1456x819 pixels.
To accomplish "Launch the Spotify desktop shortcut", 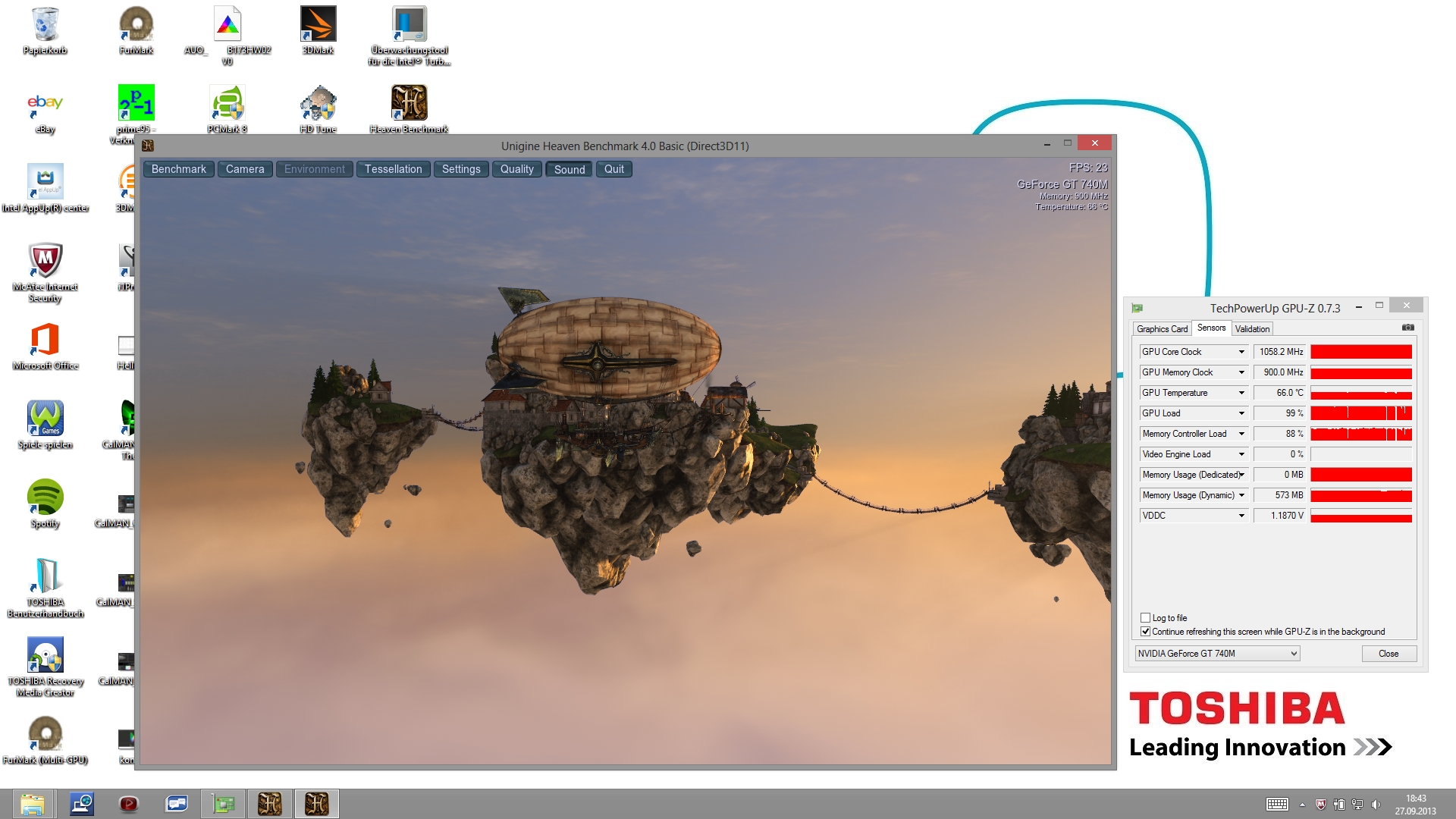I will click(45, 504).
